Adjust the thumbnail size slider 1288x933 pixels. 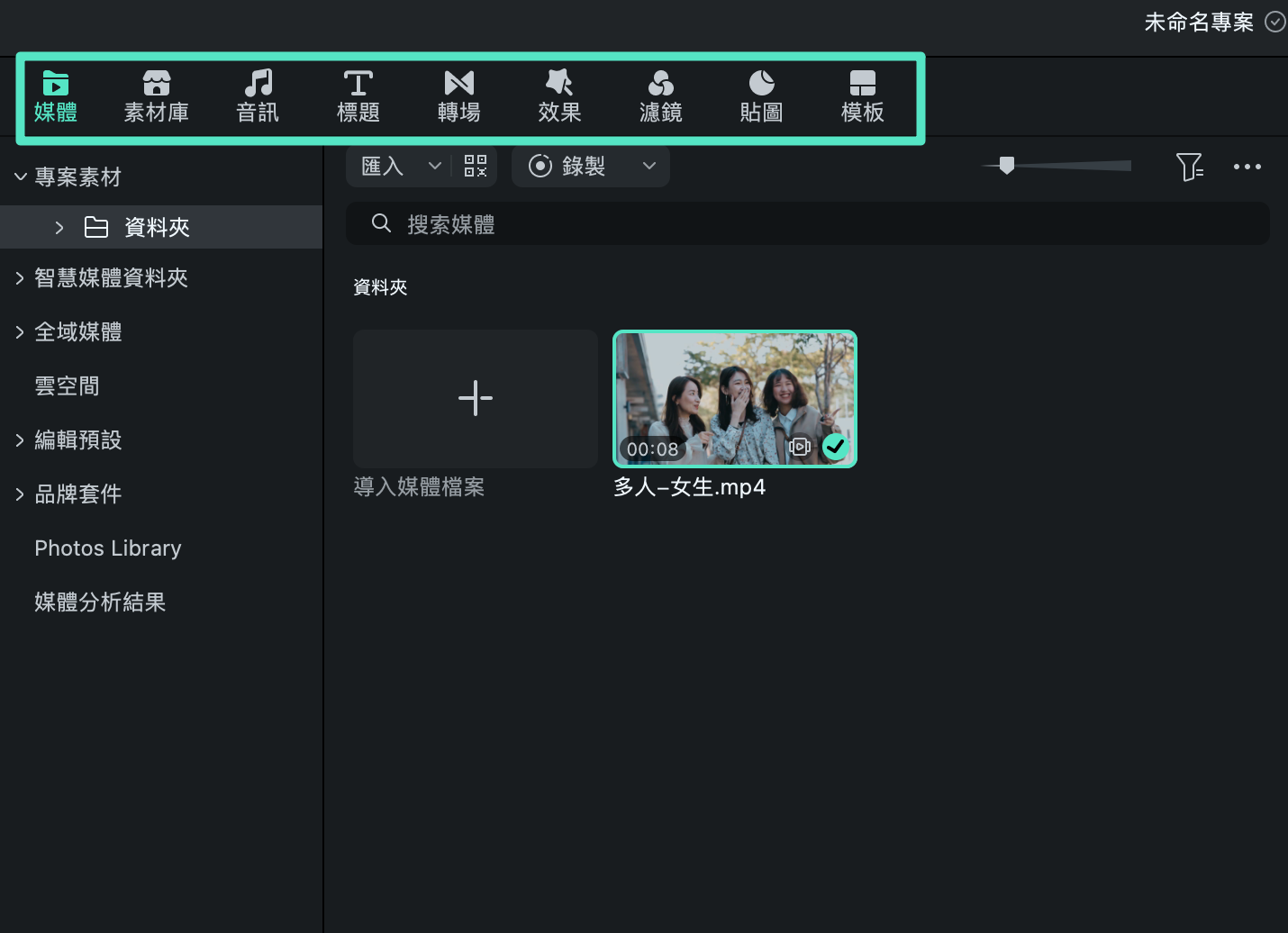pos(1007,165)
